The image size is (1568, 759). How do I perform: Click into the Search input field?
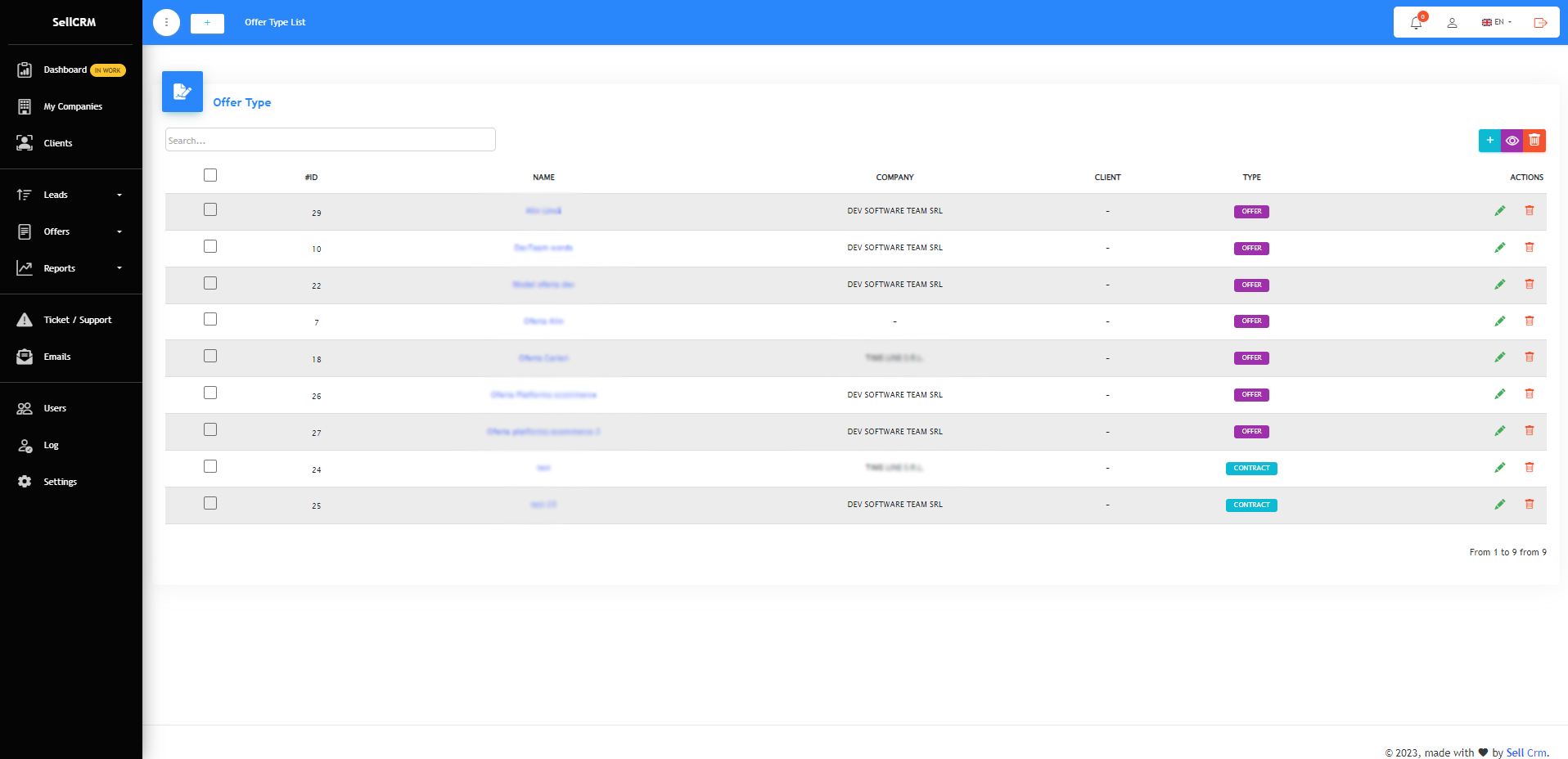pos(330,140)
